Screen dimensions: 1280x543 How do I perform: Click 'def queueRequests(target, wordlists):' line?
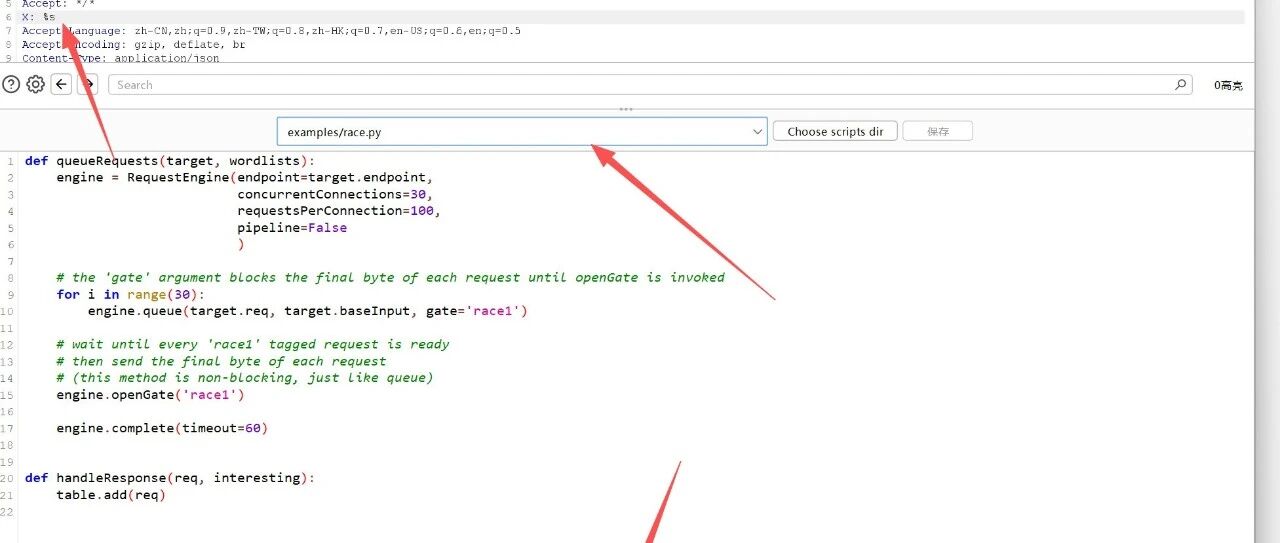coord(170,161)
